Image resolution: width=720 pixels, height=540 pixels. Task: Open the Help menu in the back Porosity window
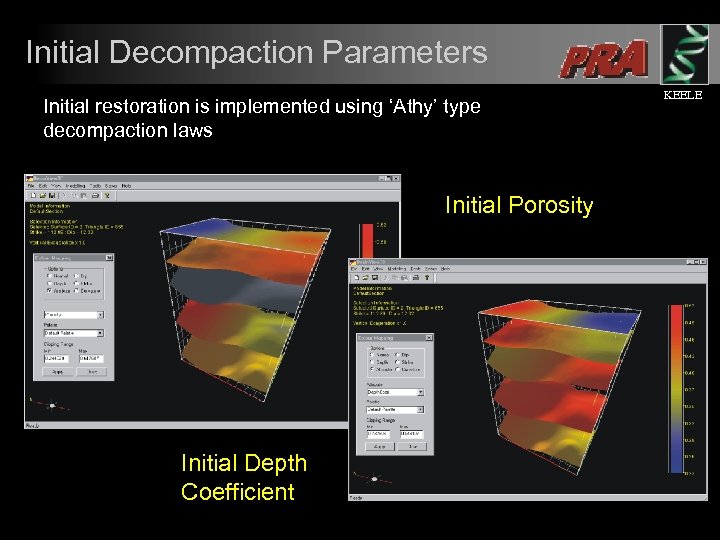click(x=126, y=186)
